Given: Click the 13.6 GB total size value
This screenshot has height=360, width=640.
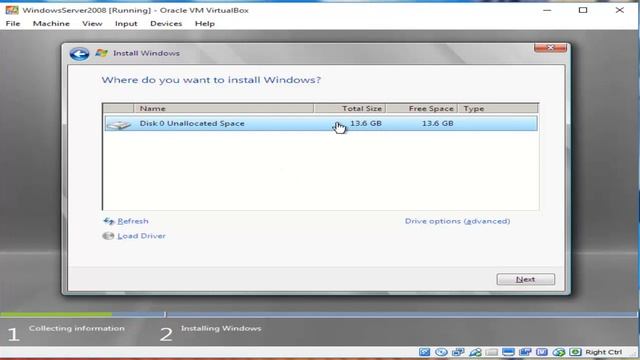Looking at the screenshot, I should pyautogui.click(x=366, y=123).
